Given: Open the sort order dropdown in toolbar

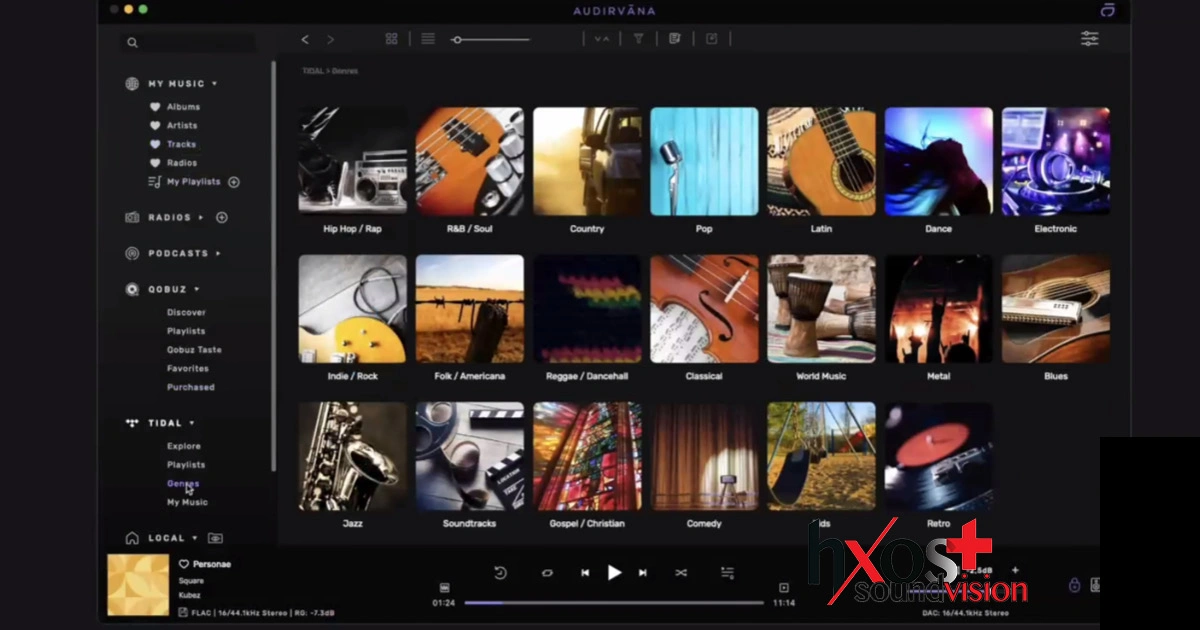Looking at the screenshot, I should click(601, 39).
